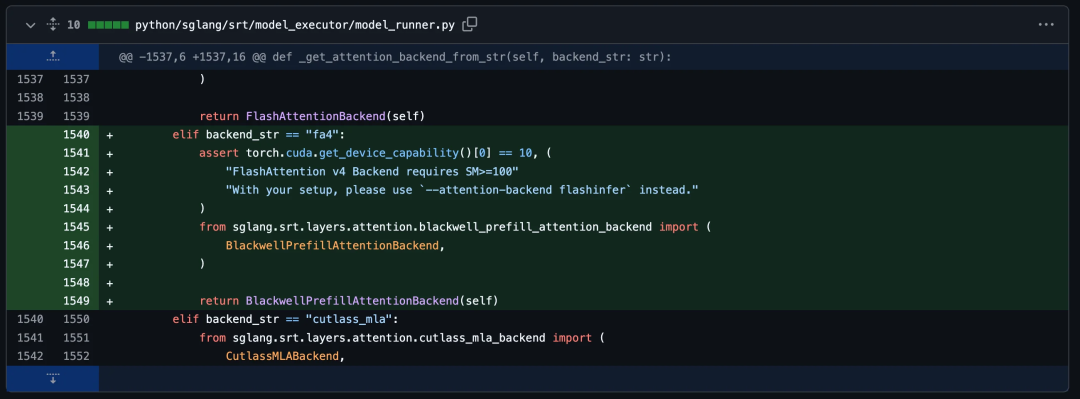
Task: Click the plus marker on line 1545
Action: (110, 227)
